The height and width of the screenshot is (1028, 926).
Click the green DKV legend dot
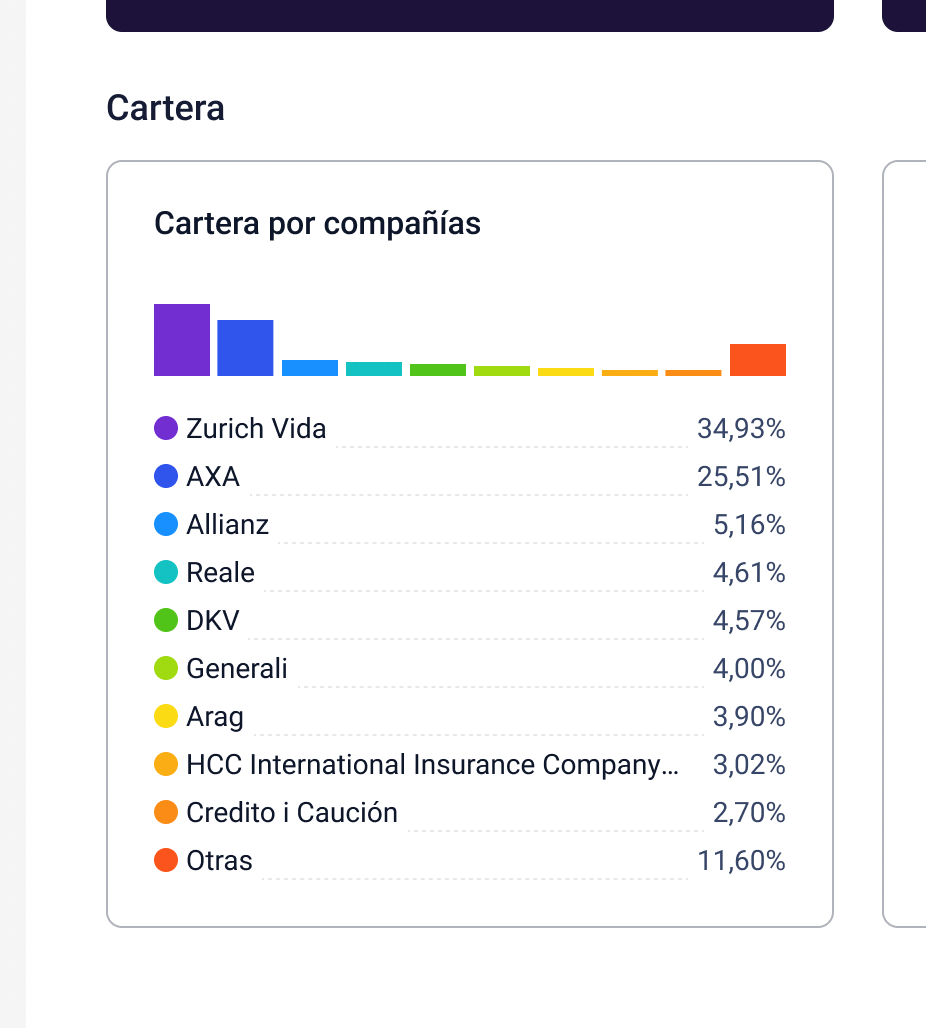(x=166, y=621)
